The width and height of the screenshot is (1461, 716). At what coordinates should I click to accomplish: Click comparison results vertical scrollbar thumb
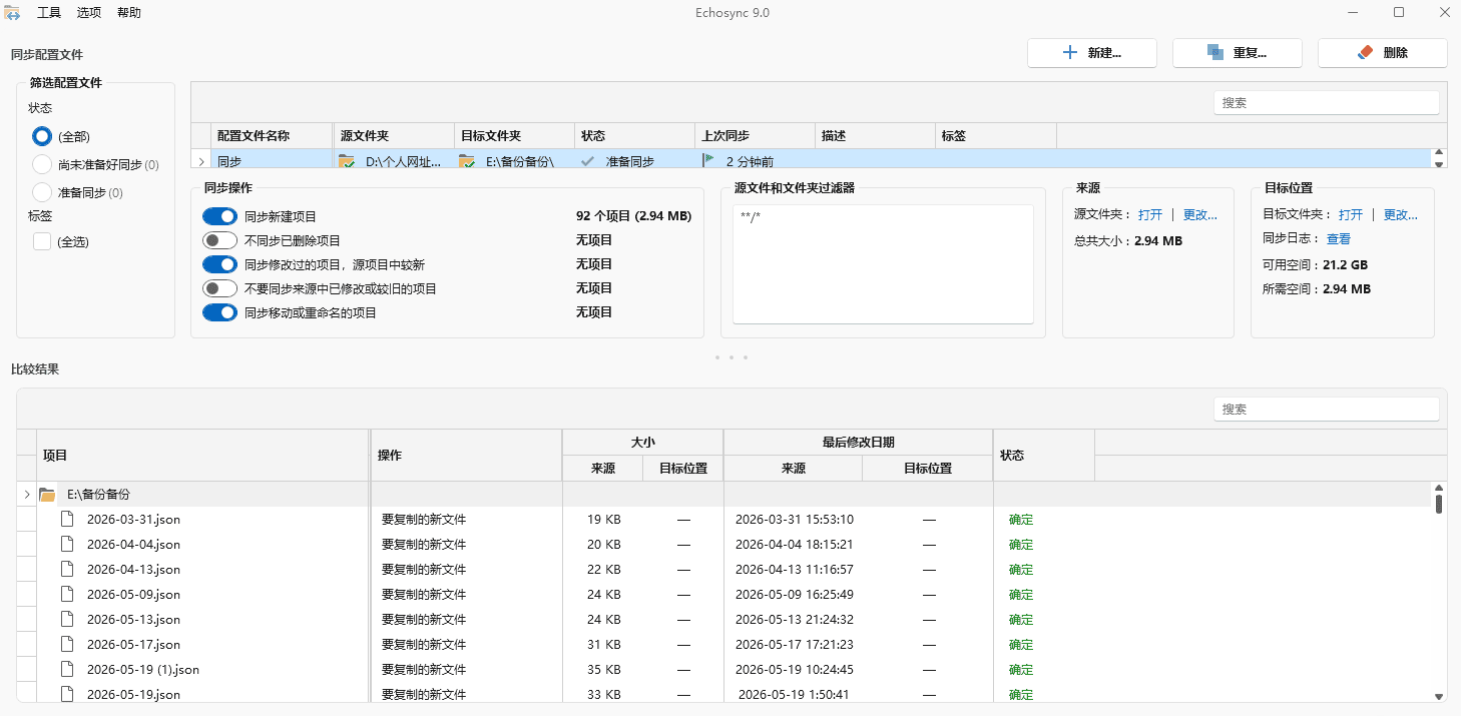click(x=1439, y=503)
